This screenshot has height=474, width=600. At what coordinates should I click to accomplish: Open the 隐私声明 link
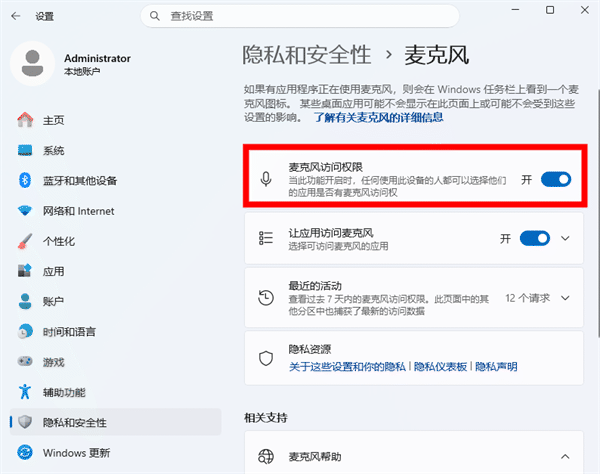[x=496, y=366]
